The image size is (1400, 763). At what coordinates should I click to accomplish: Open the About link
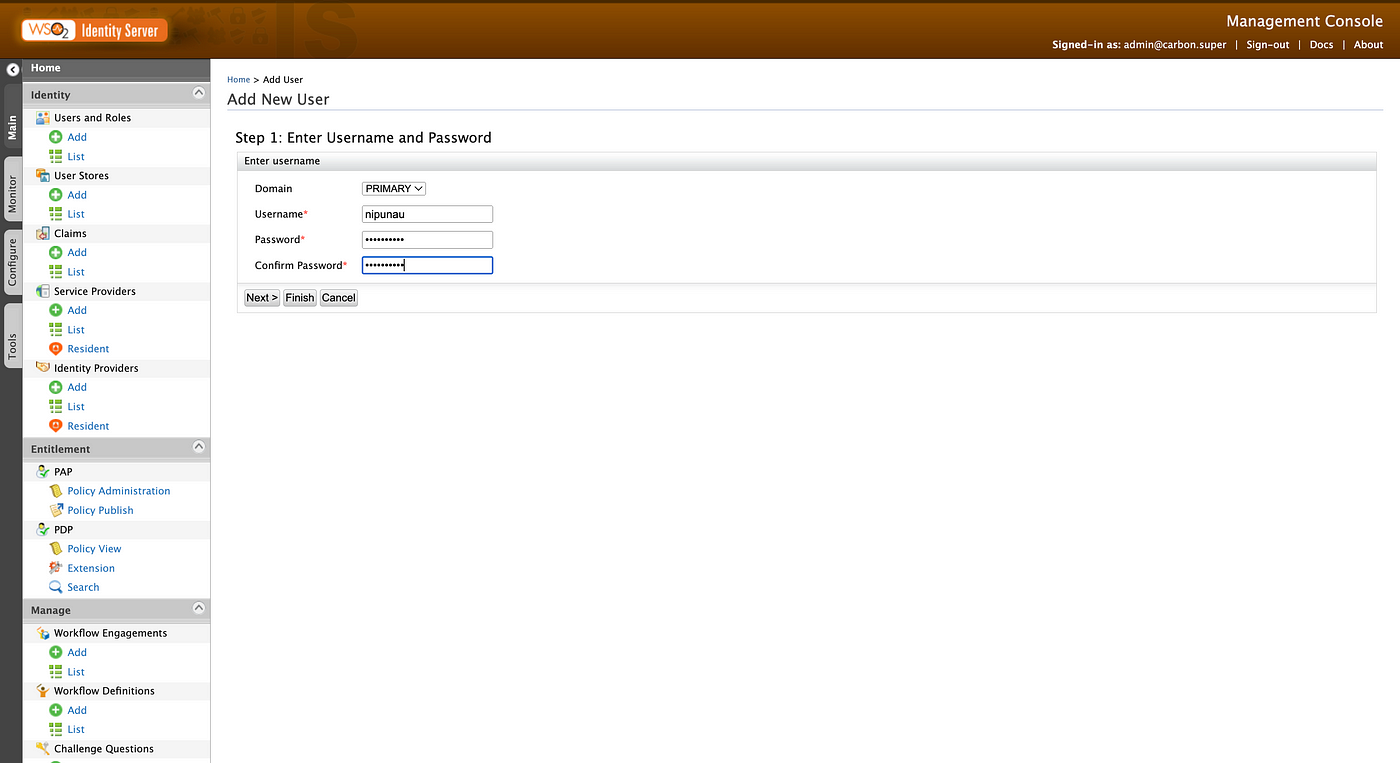point(1369,45)
